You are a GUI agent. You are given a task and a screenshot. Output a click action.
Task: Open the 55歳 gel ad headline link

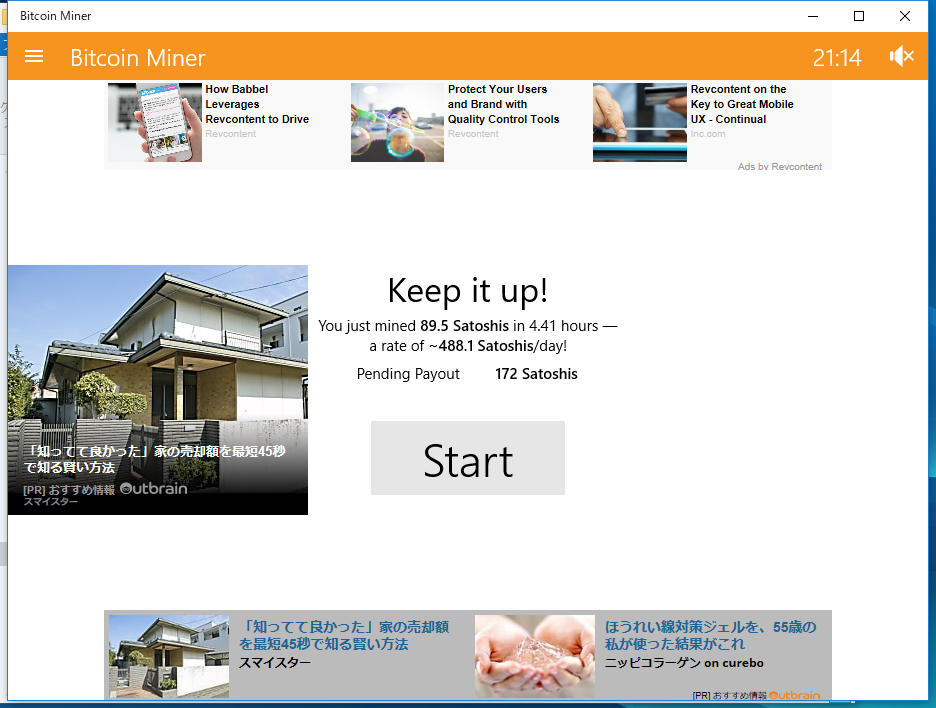[710, 635]
